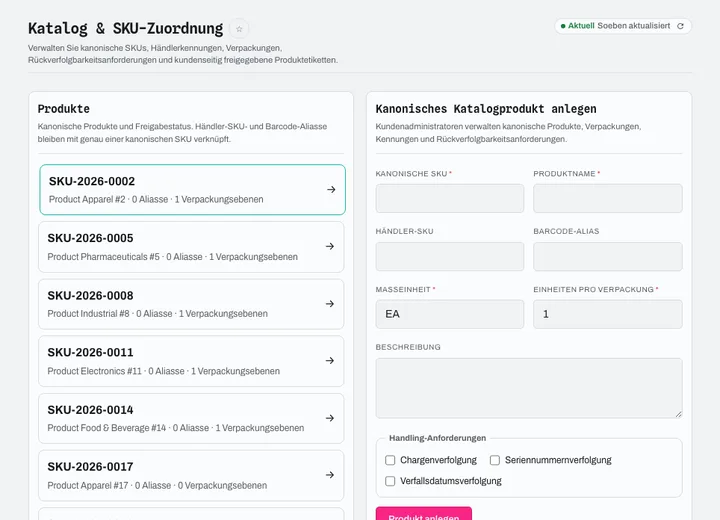This screenshot has width=720, height=520.
Task: Select the SKU-2026-0014 product title
Action: pos(90,410)
